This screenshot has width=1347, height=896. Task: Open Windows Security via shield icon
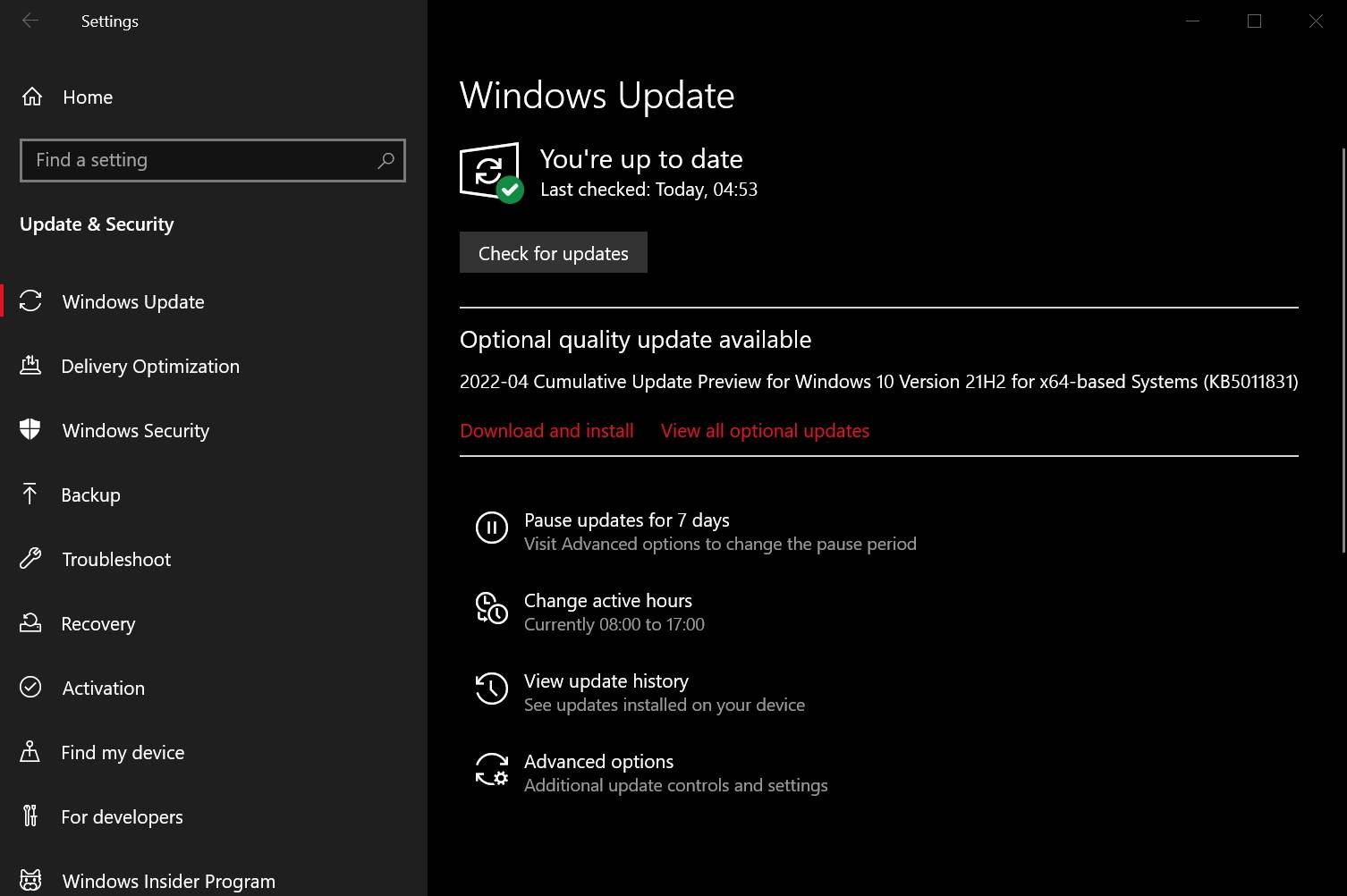coord(135,430)
